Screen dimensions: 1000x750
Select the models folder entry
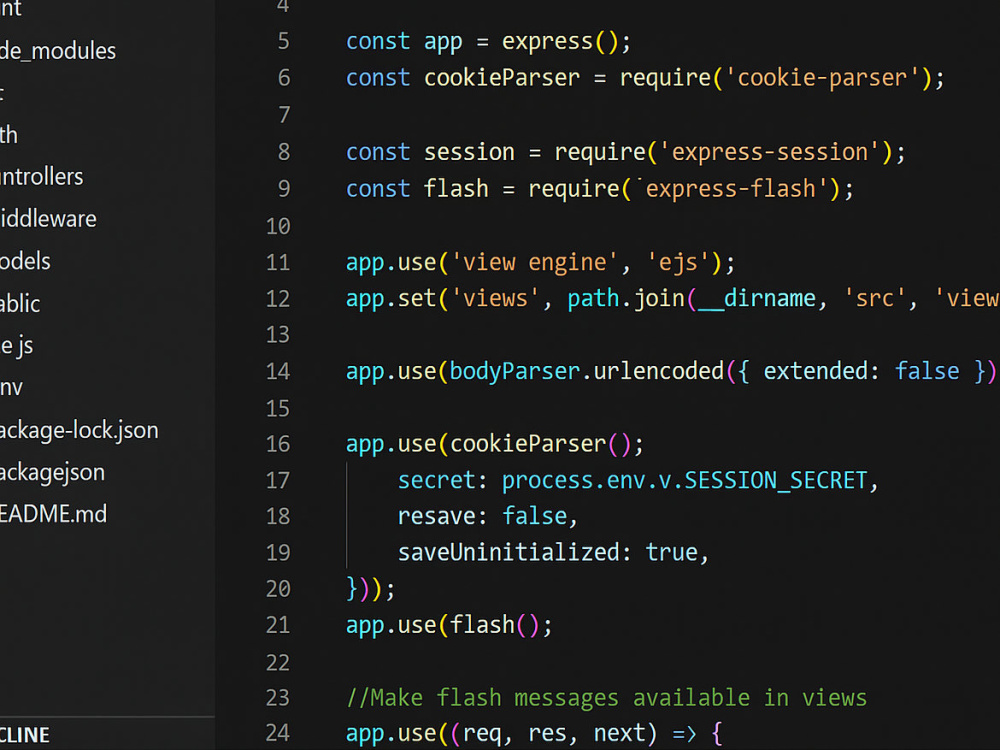[x=26, y=261]
